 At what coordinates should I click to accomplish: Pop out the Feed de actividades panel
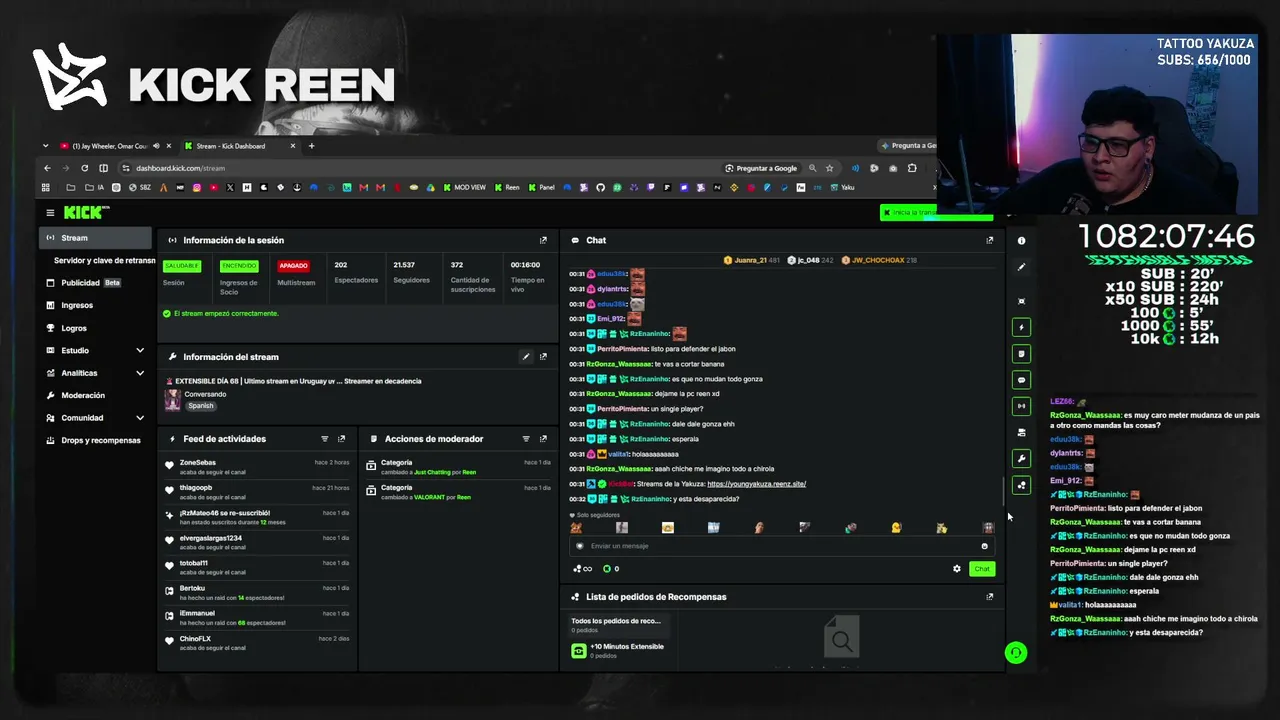pyautogui.click(x=341, y=439)
